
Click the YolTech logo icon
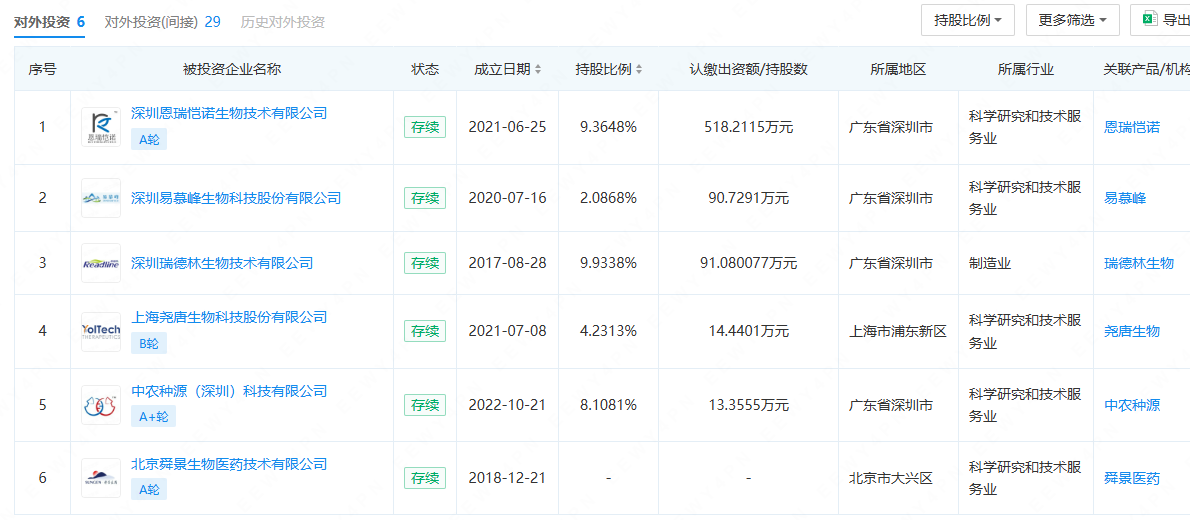(101, 331)
